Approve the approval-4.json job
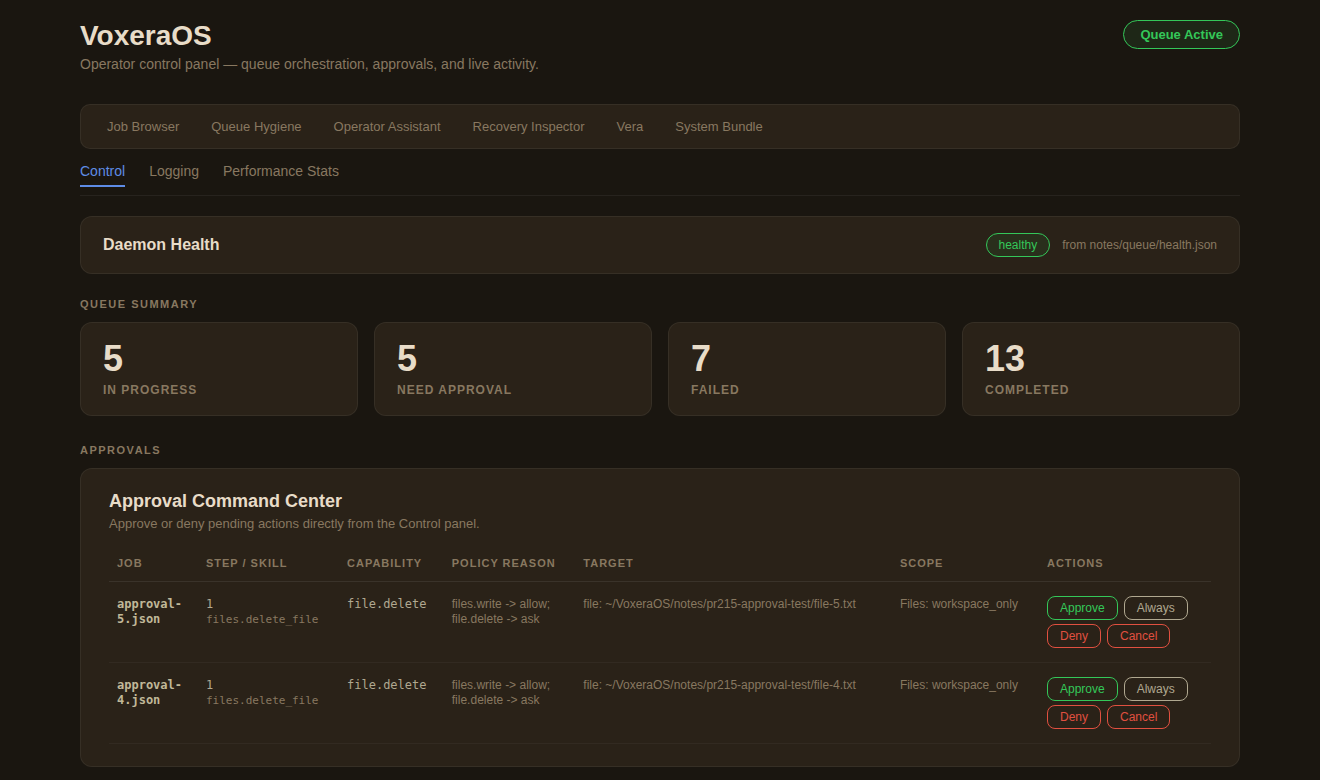 1082,689
